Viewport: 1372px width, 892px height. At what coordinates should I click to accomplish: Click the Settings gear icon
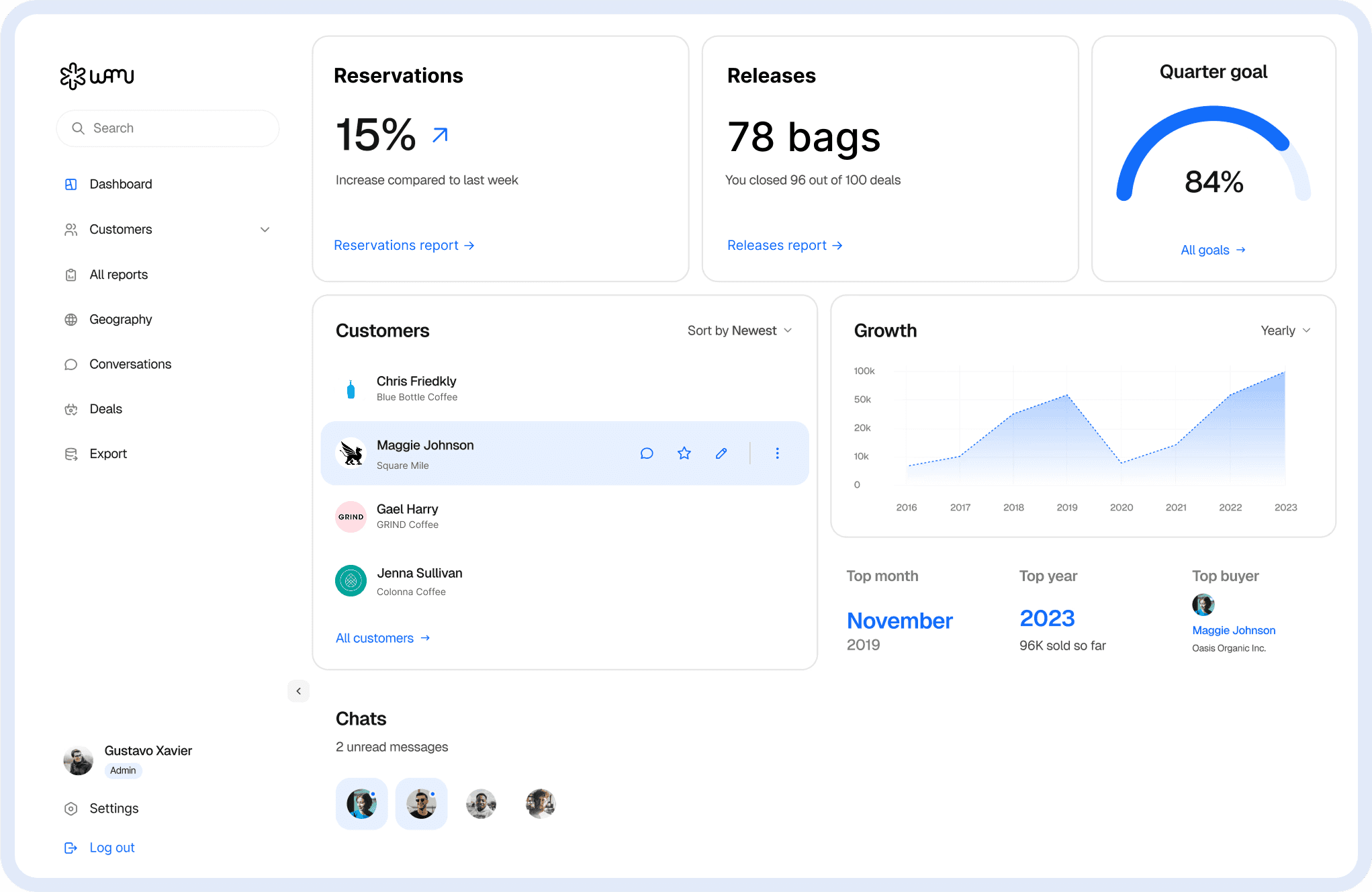pos(71,809)
